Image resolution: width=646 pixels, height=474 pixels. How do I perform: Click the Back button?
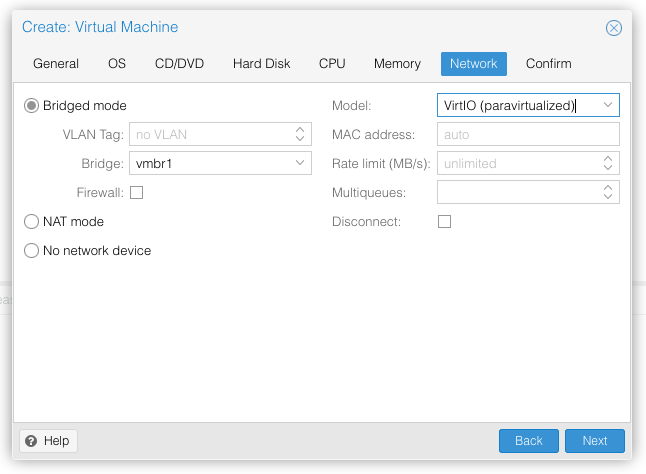click(x=528, y=441)
